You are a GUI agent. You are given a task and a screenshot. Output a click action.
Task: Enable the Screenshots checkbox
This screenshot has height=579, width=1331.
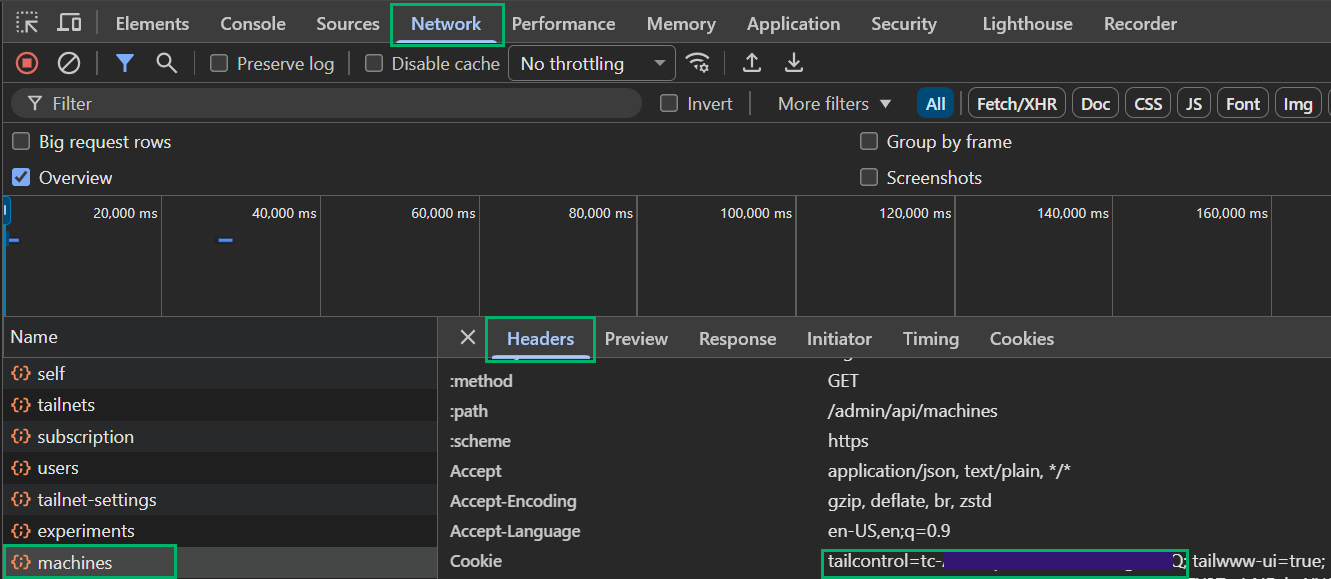[x=869, y=178]
